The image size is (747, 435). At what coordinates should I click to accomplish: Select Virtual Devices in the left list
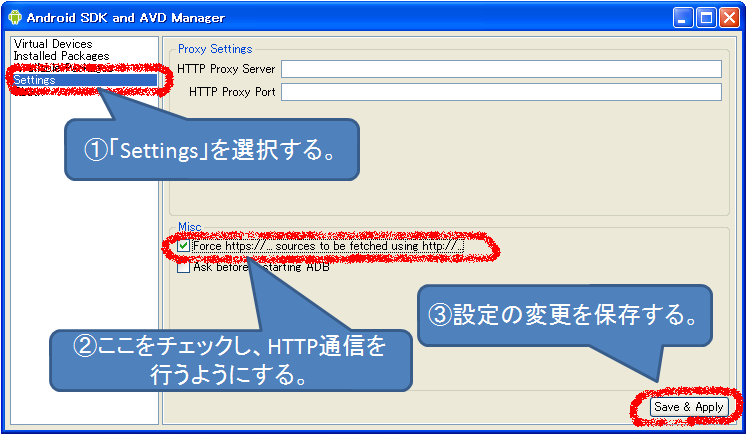pos(53,44)
